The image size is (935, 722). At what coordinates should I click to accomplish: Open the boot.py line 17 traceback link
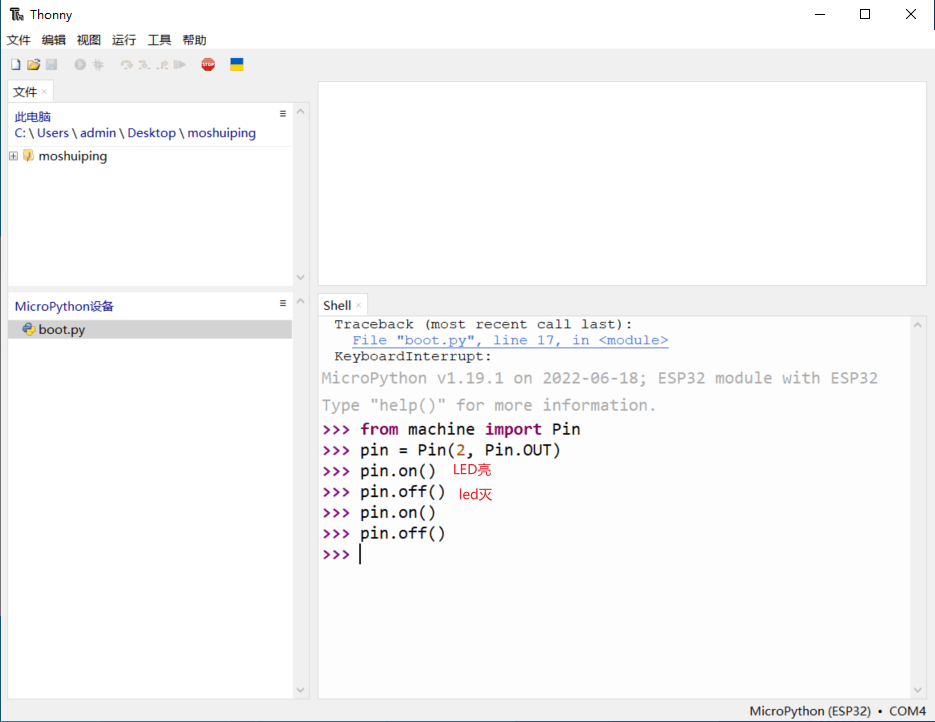pos(510,340)
